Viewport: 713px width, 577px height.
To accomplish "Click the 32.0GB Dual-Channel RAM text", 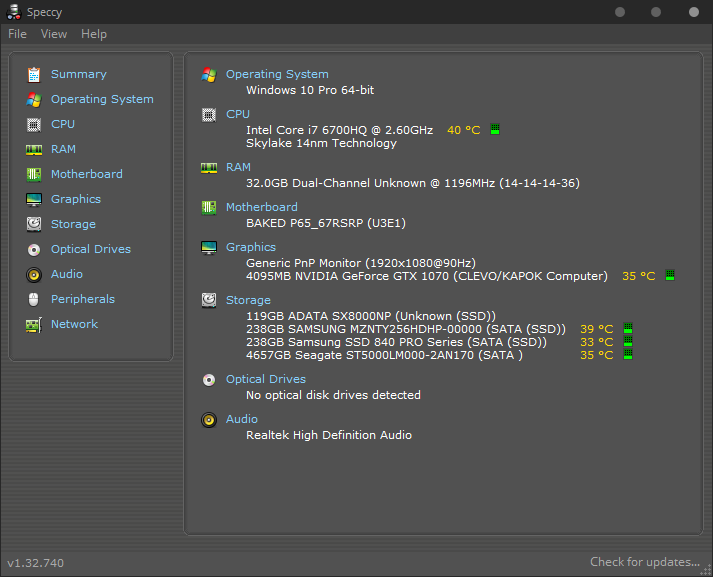I will tap(413, 183).
